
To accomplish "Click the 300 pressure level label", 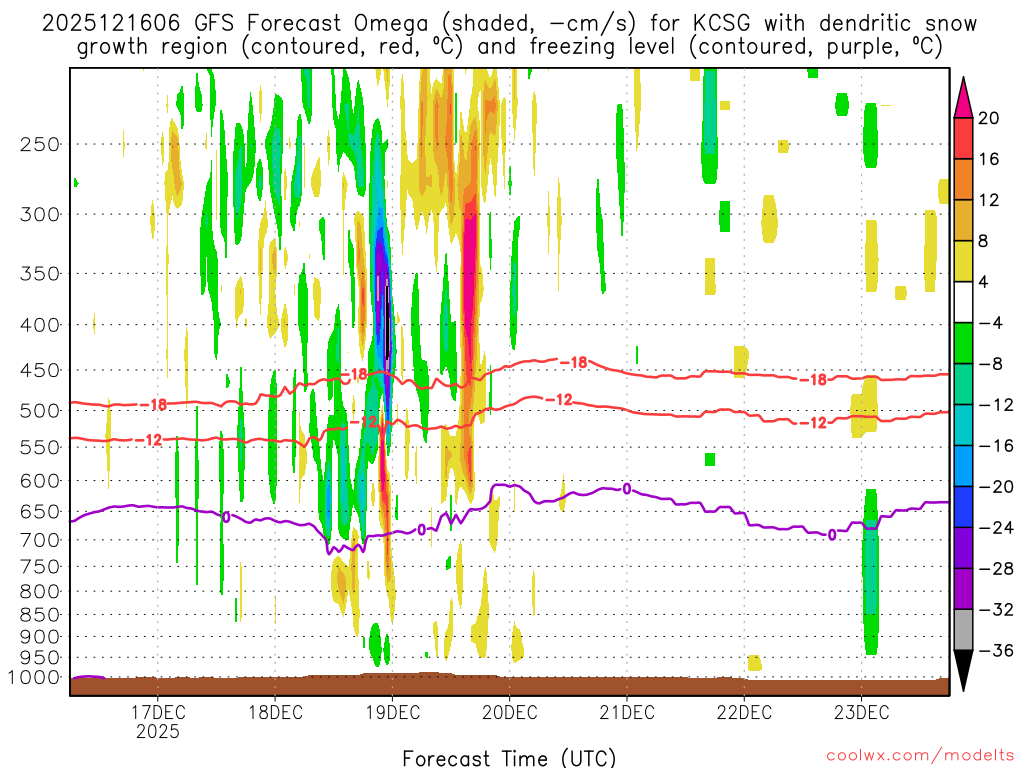I will [x=40, y=214].
